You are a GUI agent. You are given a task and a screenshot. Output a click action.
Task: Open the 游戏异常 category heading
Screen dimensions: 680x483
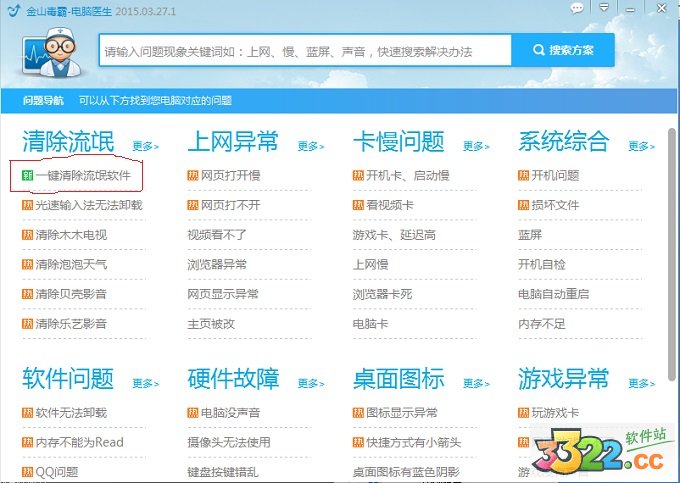(564, 378)
